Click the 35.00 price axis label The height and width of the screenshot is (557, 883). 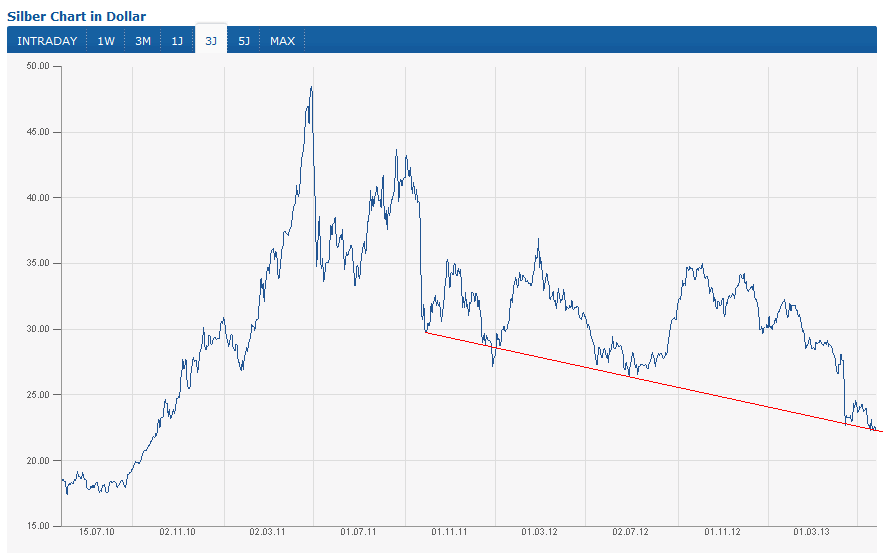(37, 263)
